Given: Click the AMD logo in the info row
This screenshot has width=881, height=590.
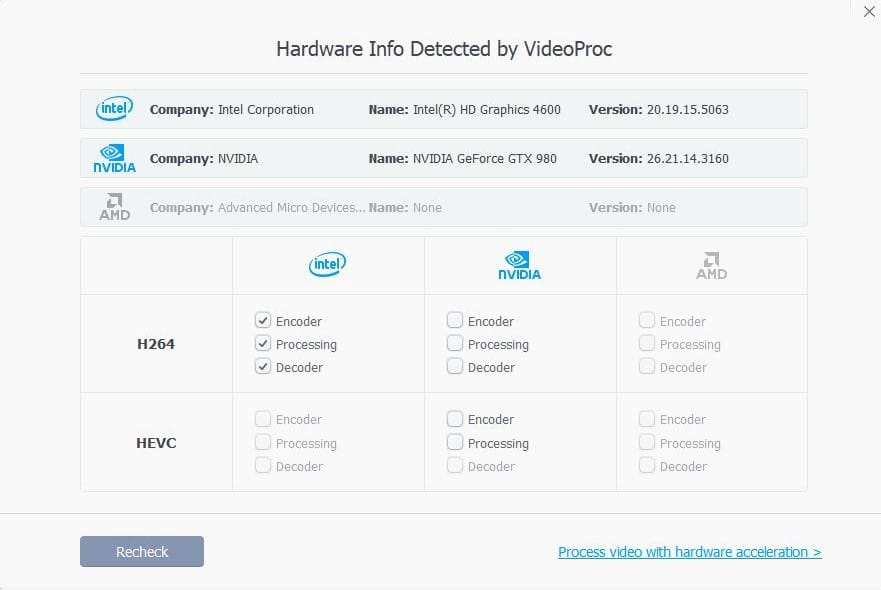Looking at the screenshot, I should point(114,207).
